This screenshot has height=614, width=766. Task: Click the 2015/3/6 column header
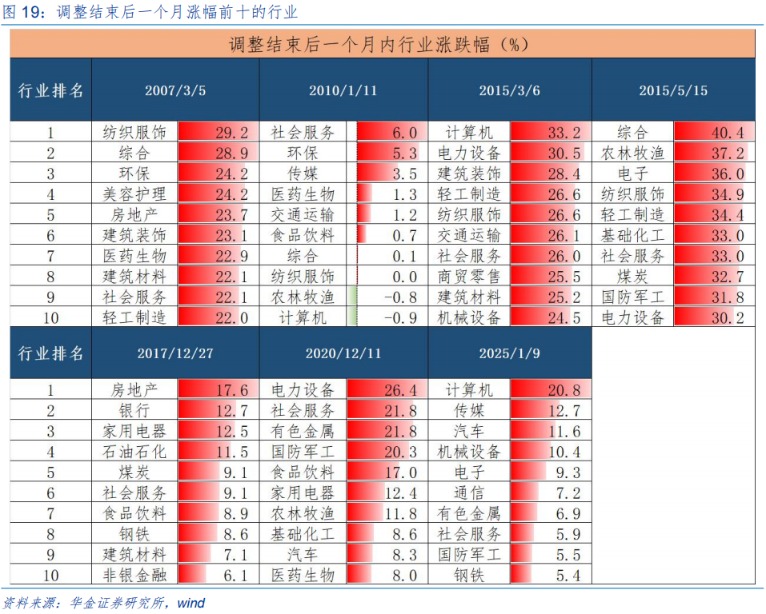pyautogui.click(x=509, y=90)
